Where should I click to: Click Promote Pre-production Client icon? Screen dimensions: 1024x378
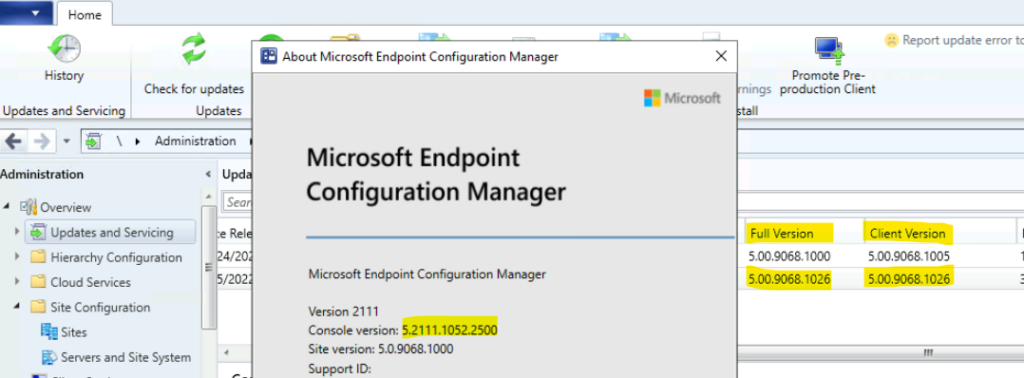[x=828, y=50]
